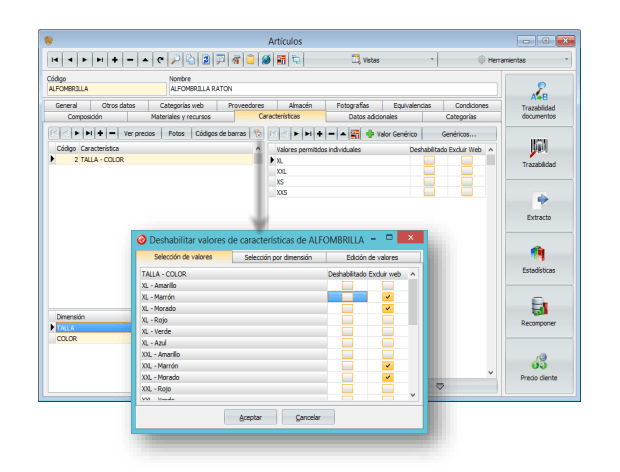Expand the Herramientas dropdown
The height and width of the screenshot is (472, 620).
pos(521,60)
